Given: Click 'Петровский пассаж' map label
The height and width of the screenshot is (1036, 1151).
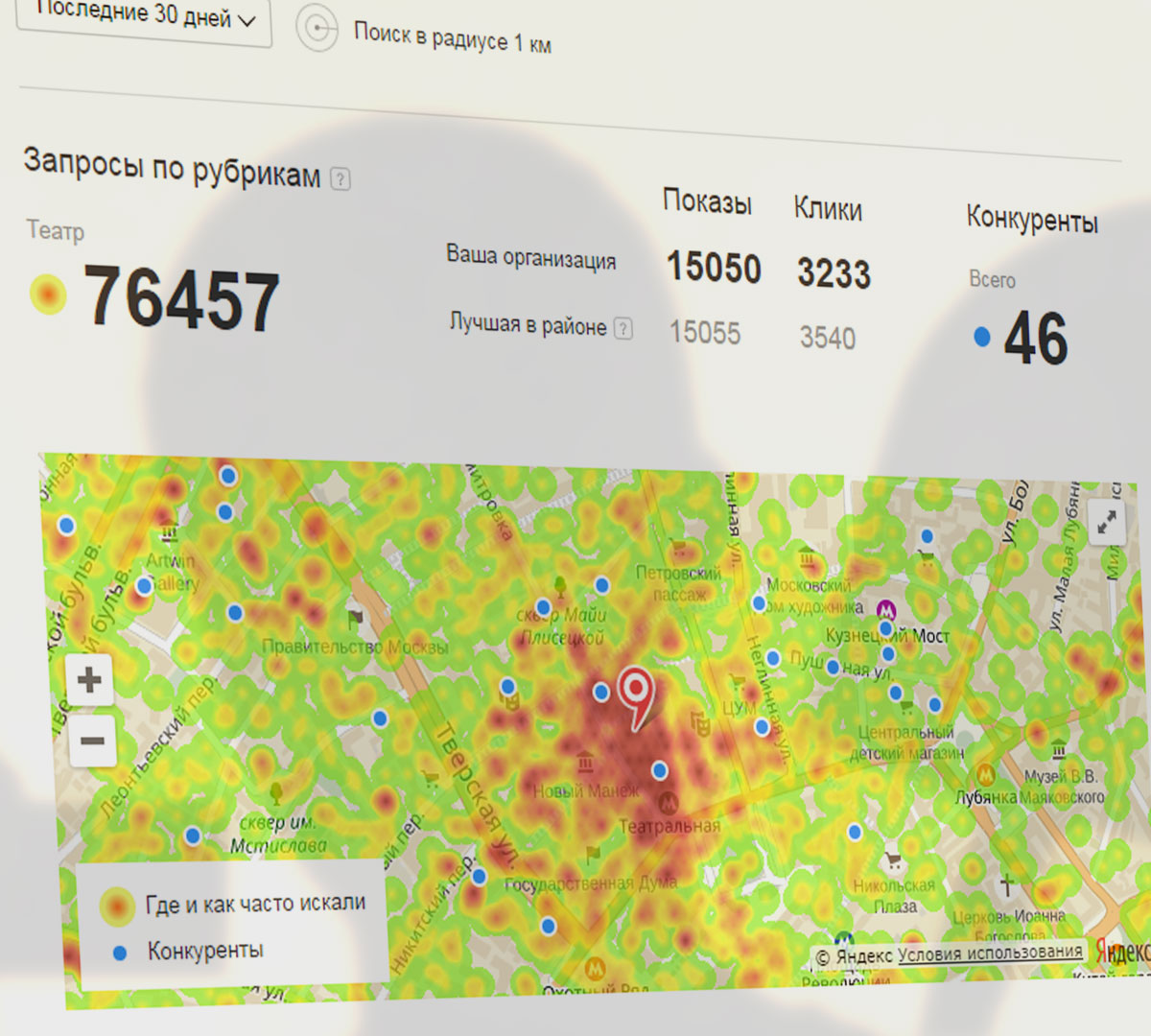Looking at the screenshot, I should click(678, 583).
